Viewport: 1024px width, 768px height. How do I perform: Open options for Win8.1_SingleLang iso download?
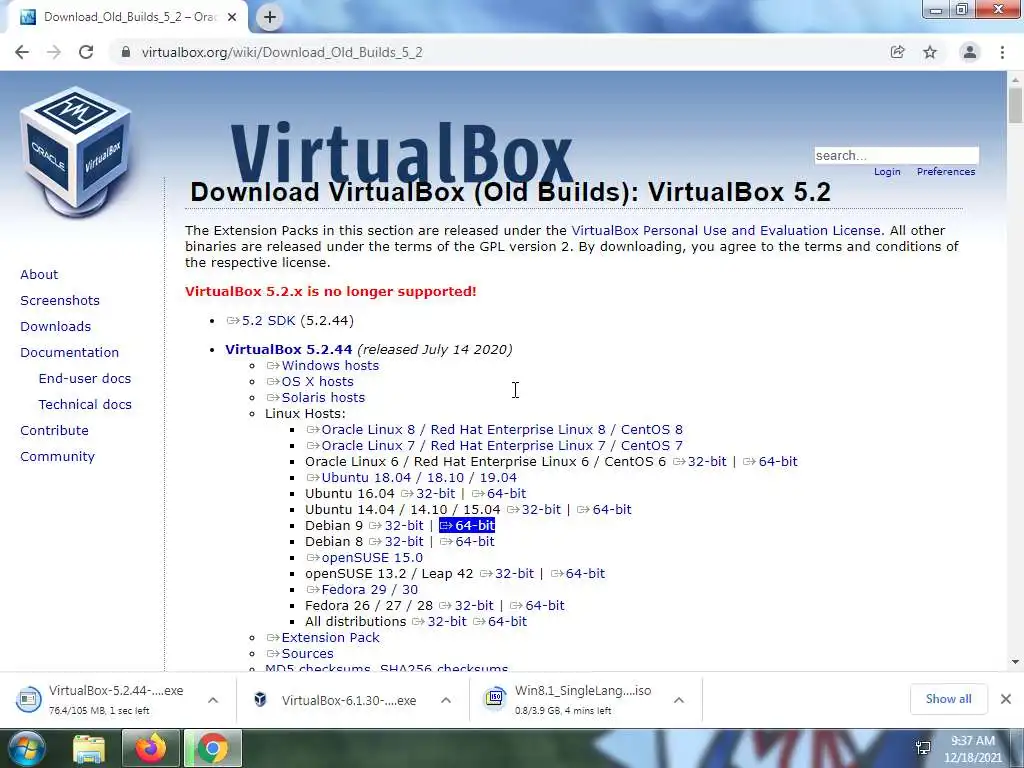tap(679, 700)
